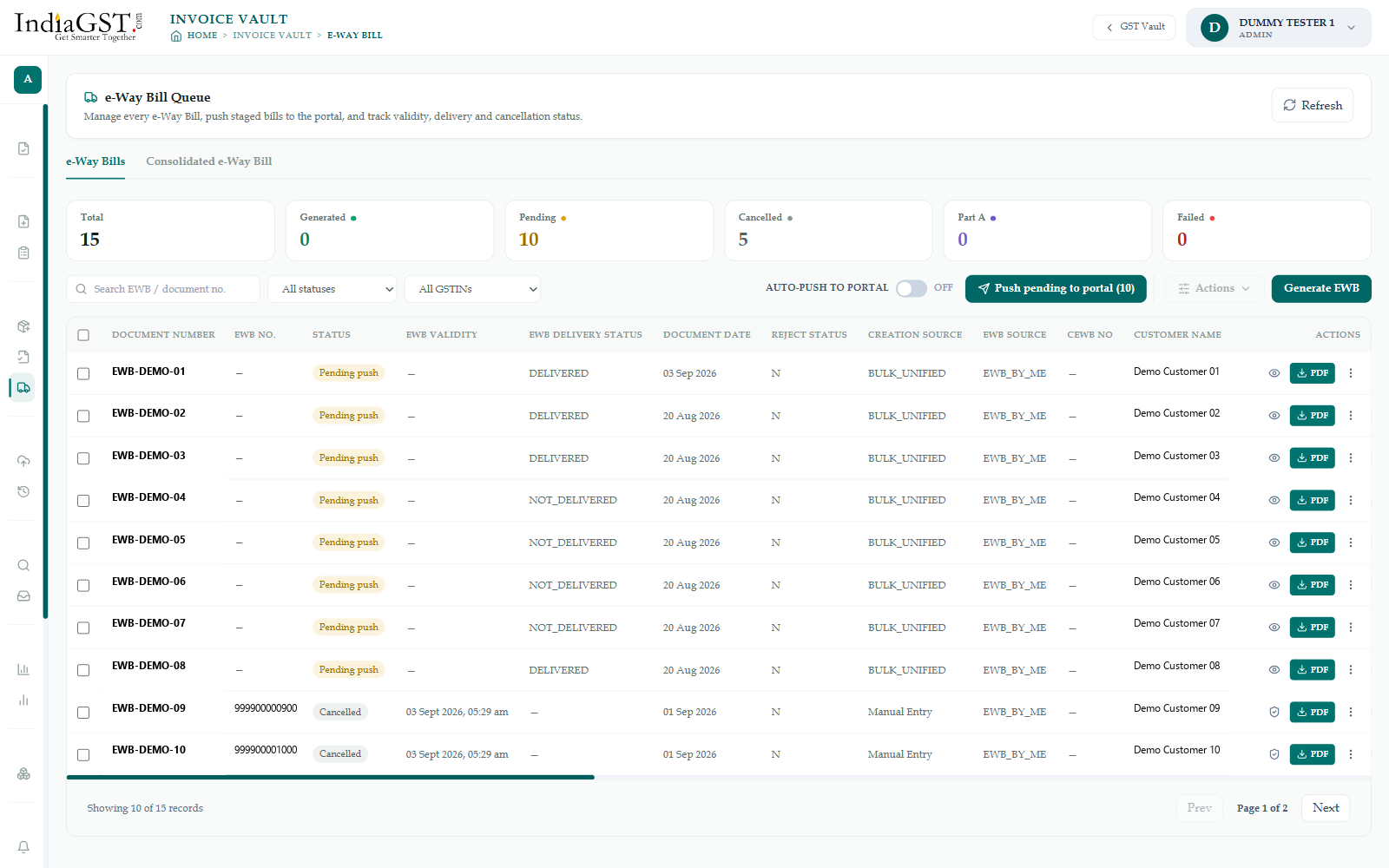The width and height of the screenshot is (1389, 868).
Task: Toggle the Auto-push to portal switch
Action: [911, 288]
